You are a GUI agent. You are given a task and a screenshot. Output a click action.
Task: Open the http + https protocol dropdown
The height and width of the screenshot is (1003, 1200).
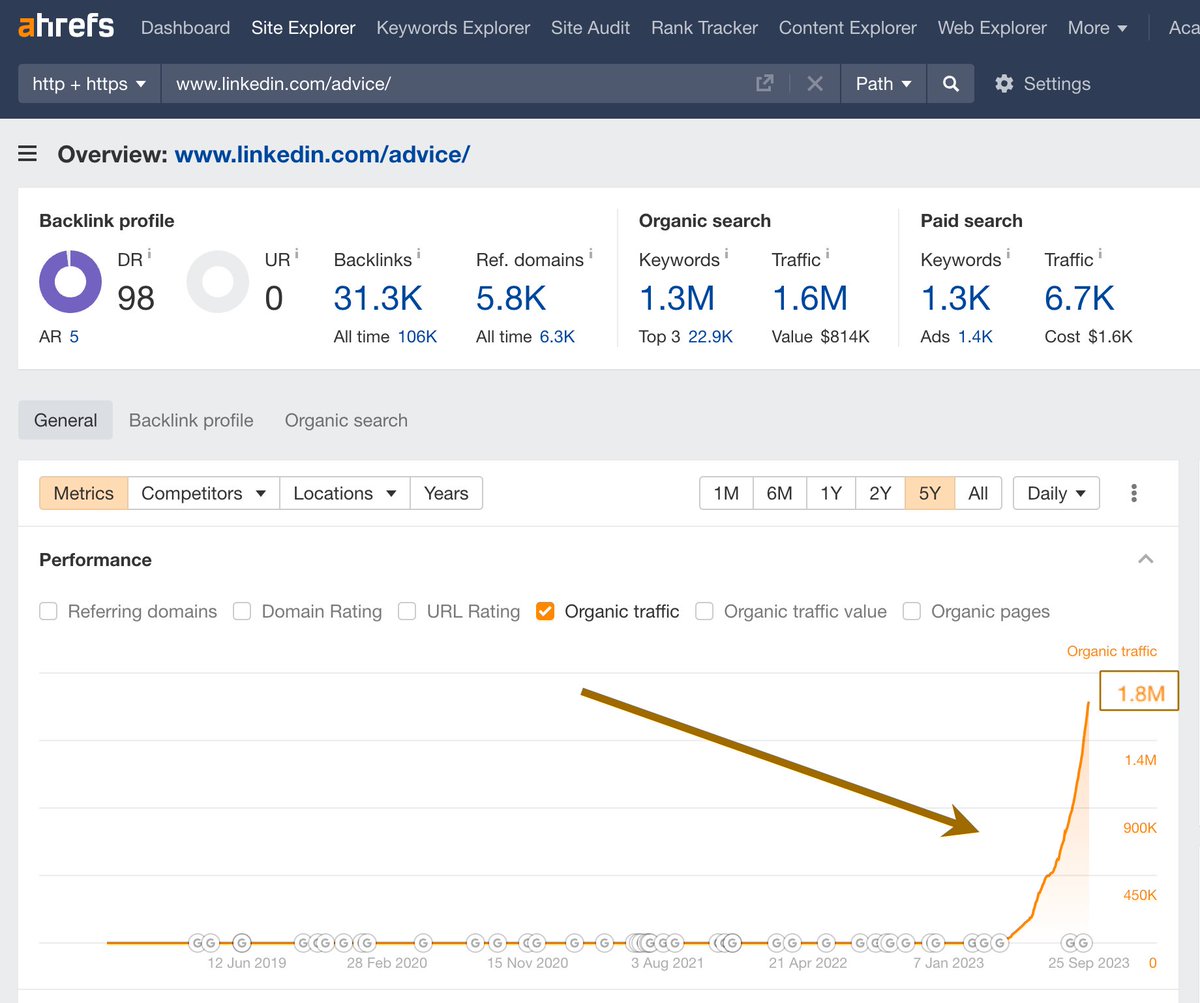(x=89, y=84)
